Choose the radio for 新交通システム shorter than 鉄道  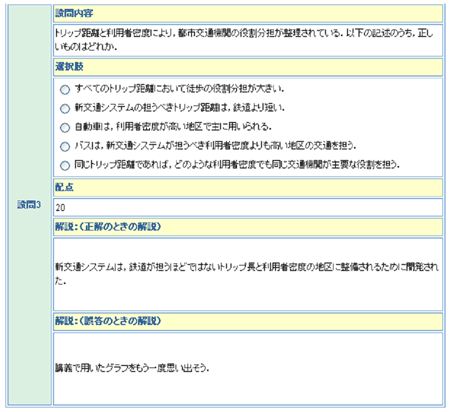(x=65, y=108)
